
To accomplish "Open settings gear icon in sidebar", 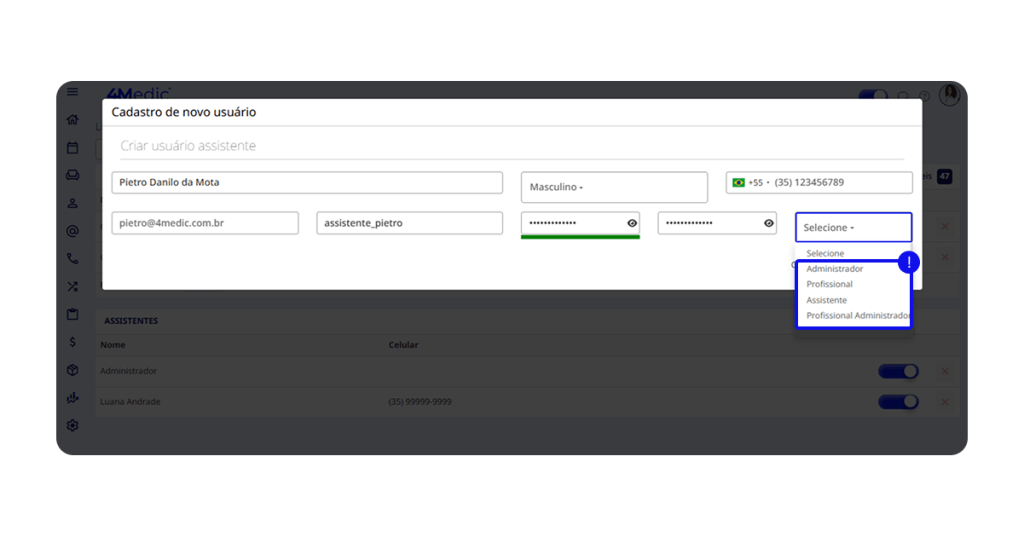I will (x=72, y=425).
